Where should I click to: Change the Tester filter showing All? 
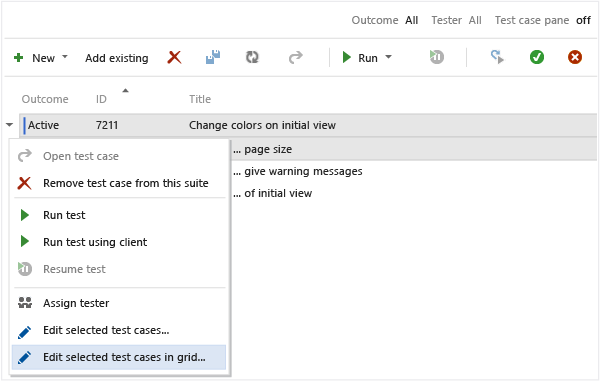tap(475, 20)
